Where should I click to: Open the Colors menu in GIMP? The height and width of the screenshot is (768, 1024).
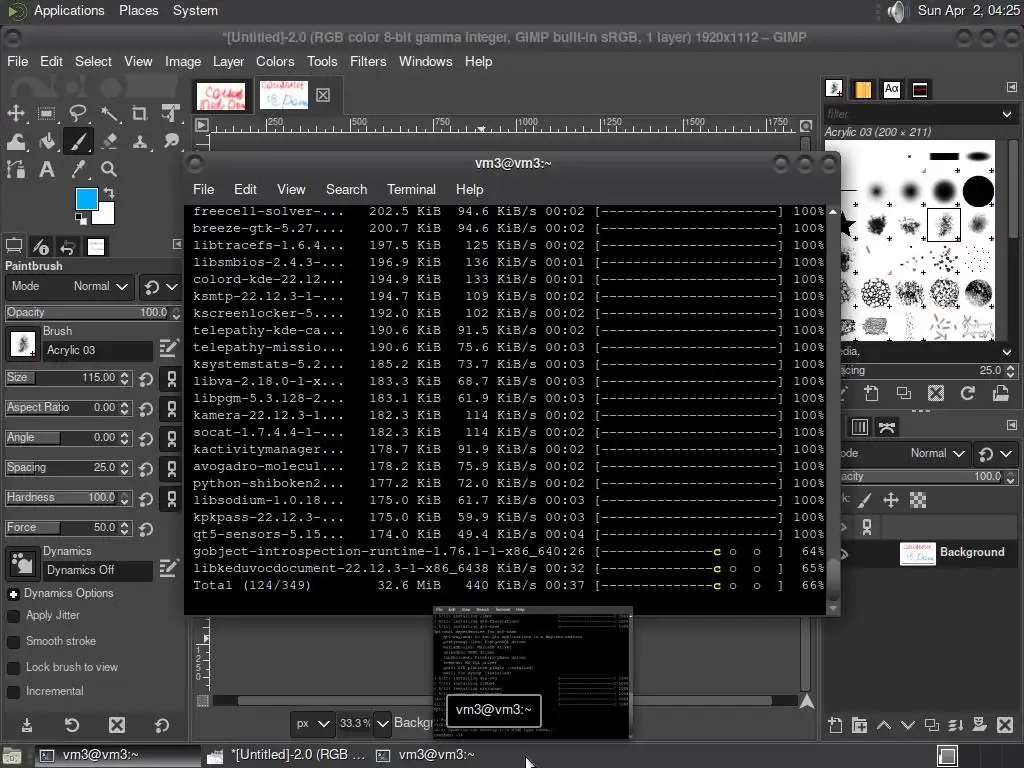(x=275, y=61)
